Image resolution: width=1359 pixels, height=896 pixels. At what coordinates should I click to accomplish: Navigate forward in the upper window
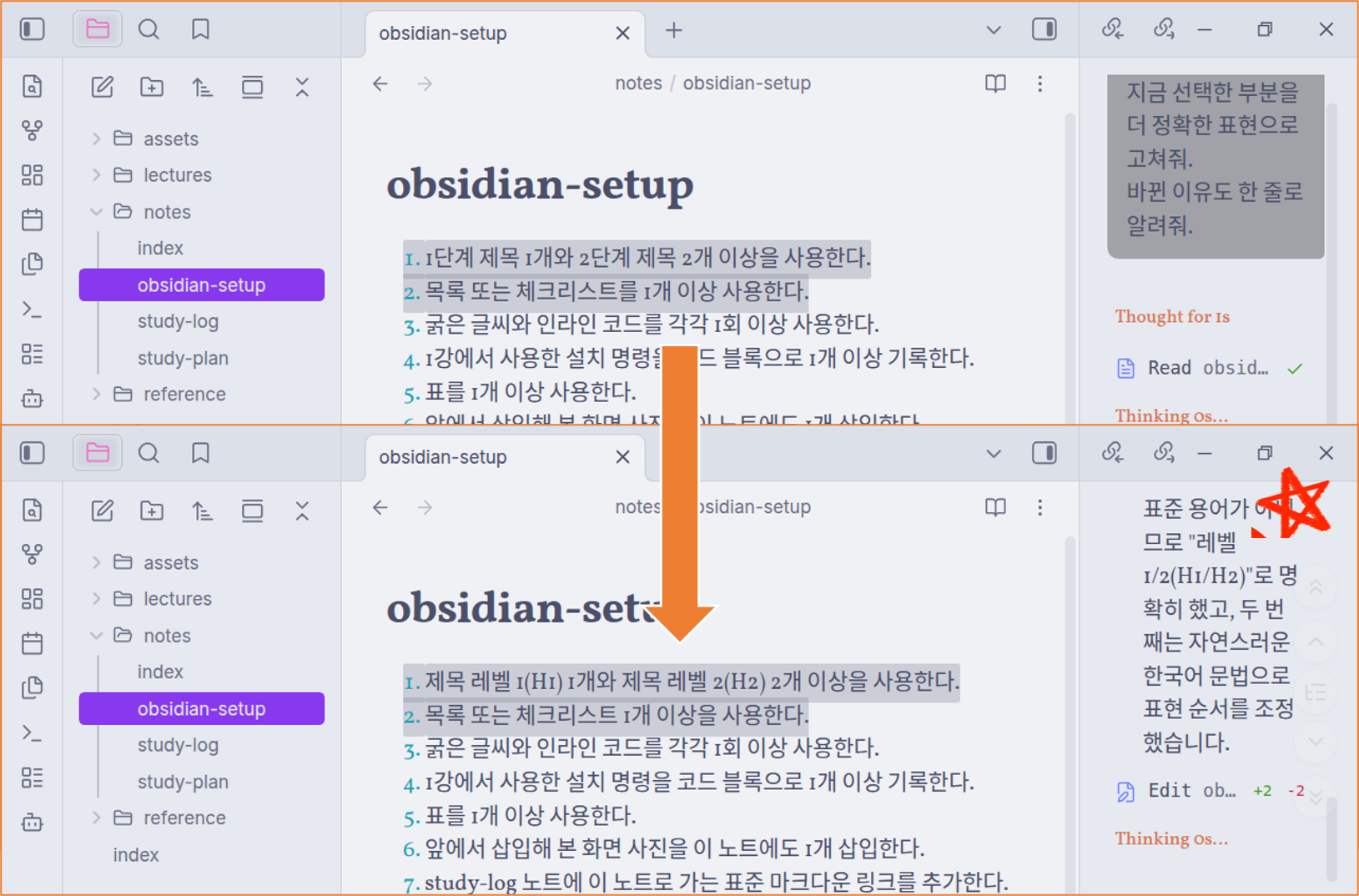425,83
